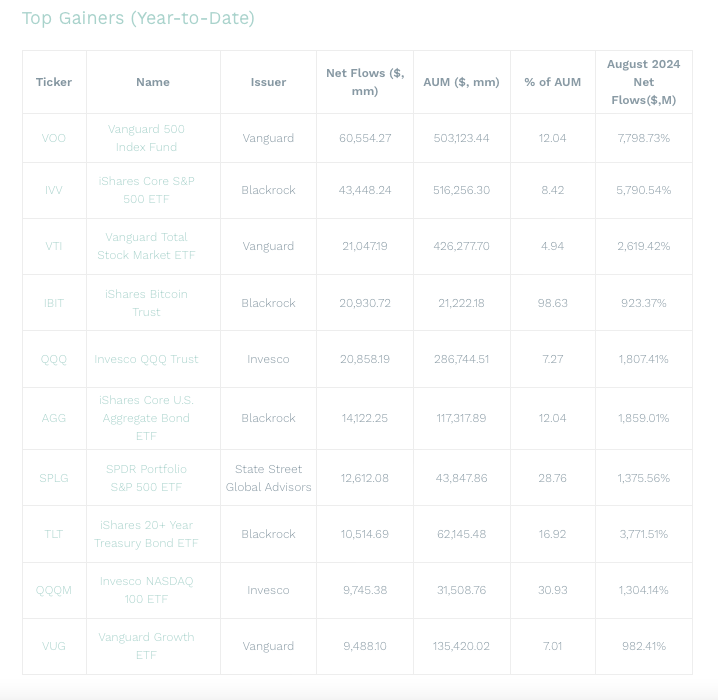Select the QQQM ticker link
The image size is (718, 700).
click(x=54, y=591)
